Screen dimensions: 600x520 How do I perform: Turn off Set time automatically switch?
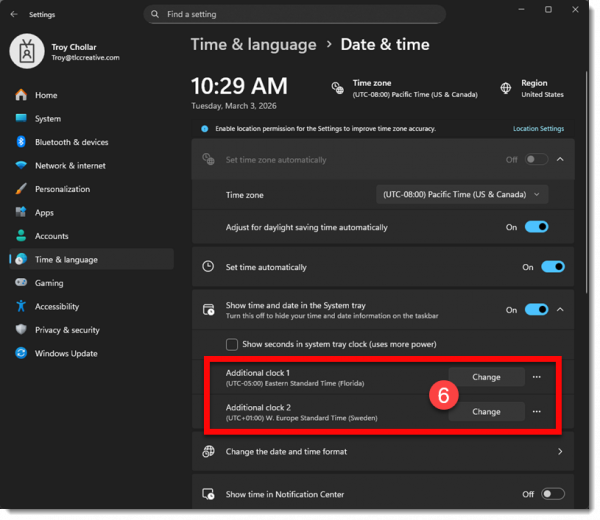(x=552, y=267)
